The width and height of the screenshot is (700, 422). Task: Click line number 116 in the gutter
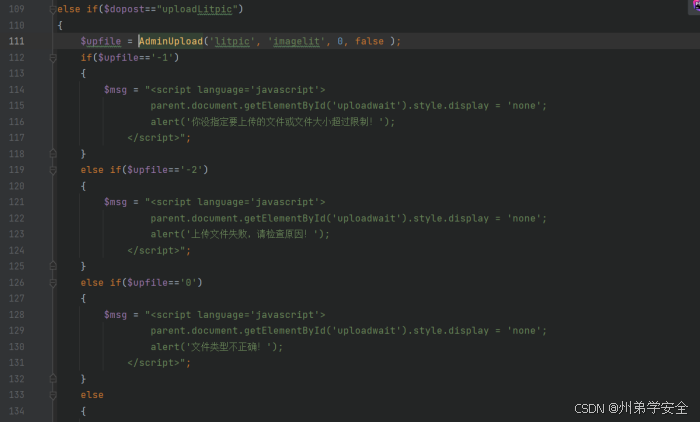17,121
